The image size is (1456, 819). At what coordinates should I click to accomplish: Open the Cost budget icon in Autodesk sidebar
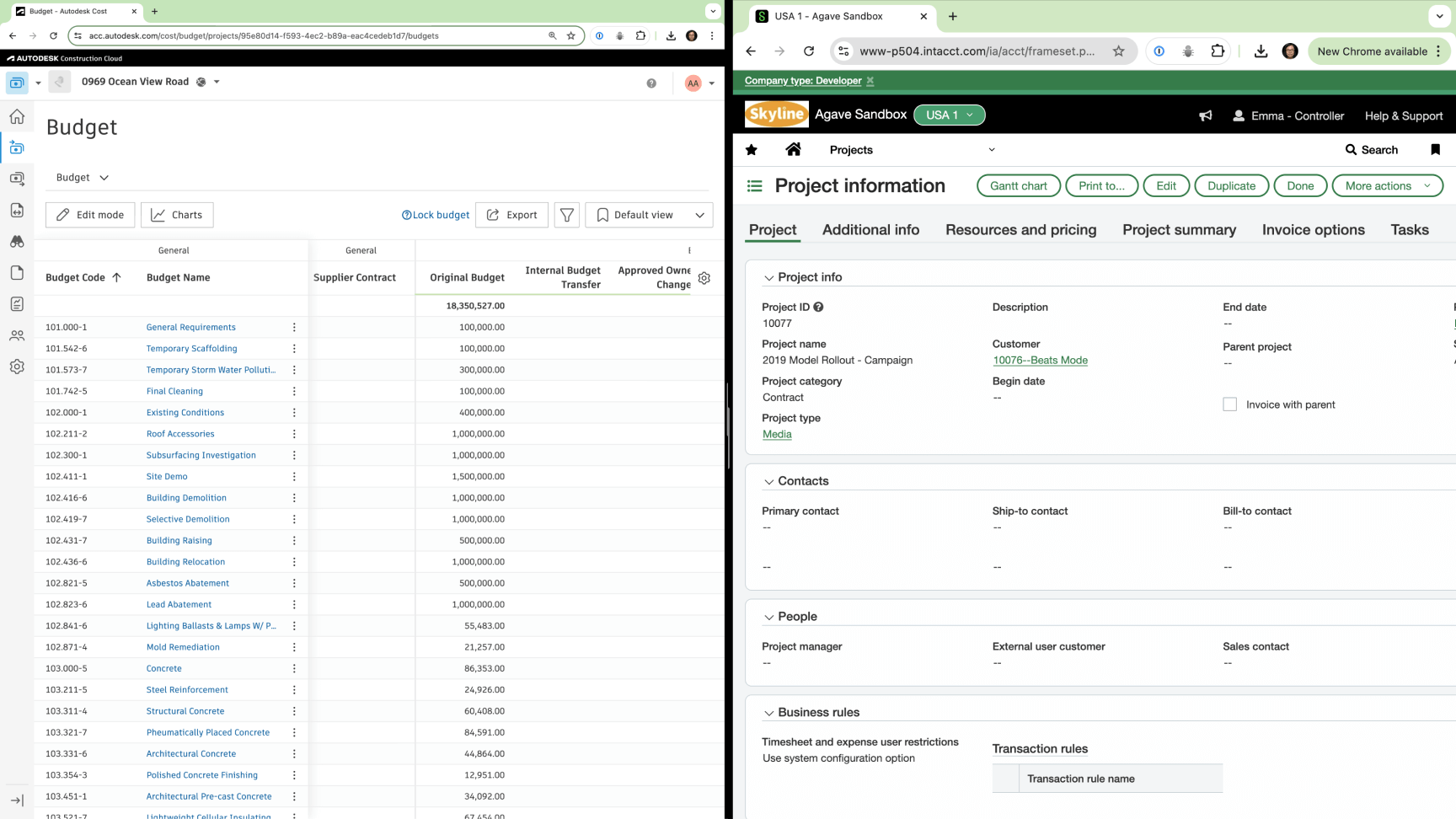point(17,147)
